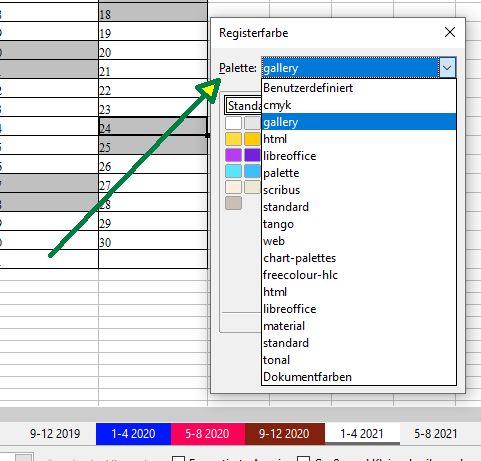Screen dimensions: 481x461
Task: Select Dokumentfarben in the list
Action: point(359,377)
